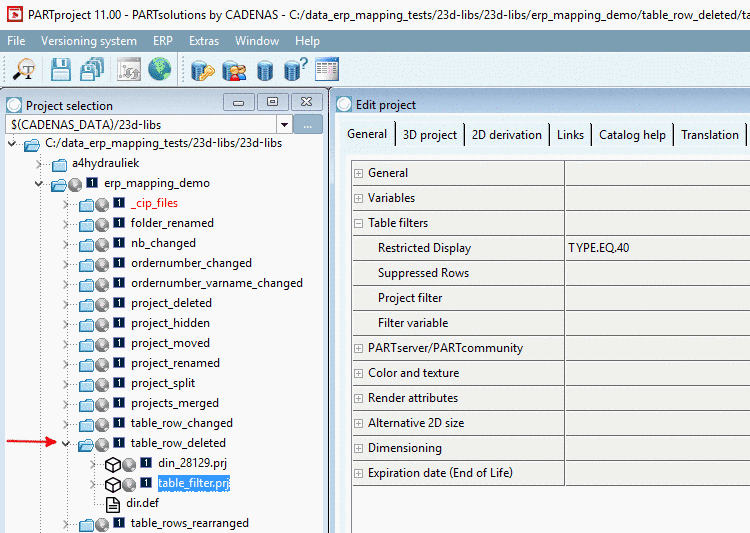Select din_28129.prj in the tree
Screen dimensions: 750x533
[x=192, y=463]
